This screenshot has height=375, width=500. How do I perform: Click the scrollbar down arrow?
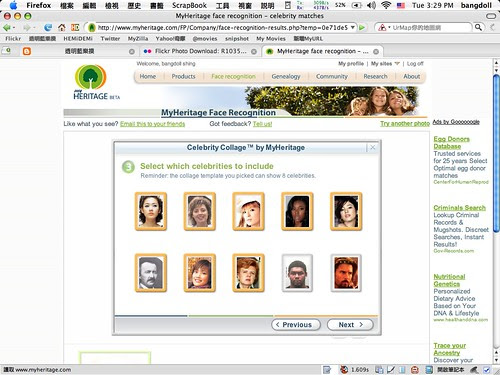(496, 360)
